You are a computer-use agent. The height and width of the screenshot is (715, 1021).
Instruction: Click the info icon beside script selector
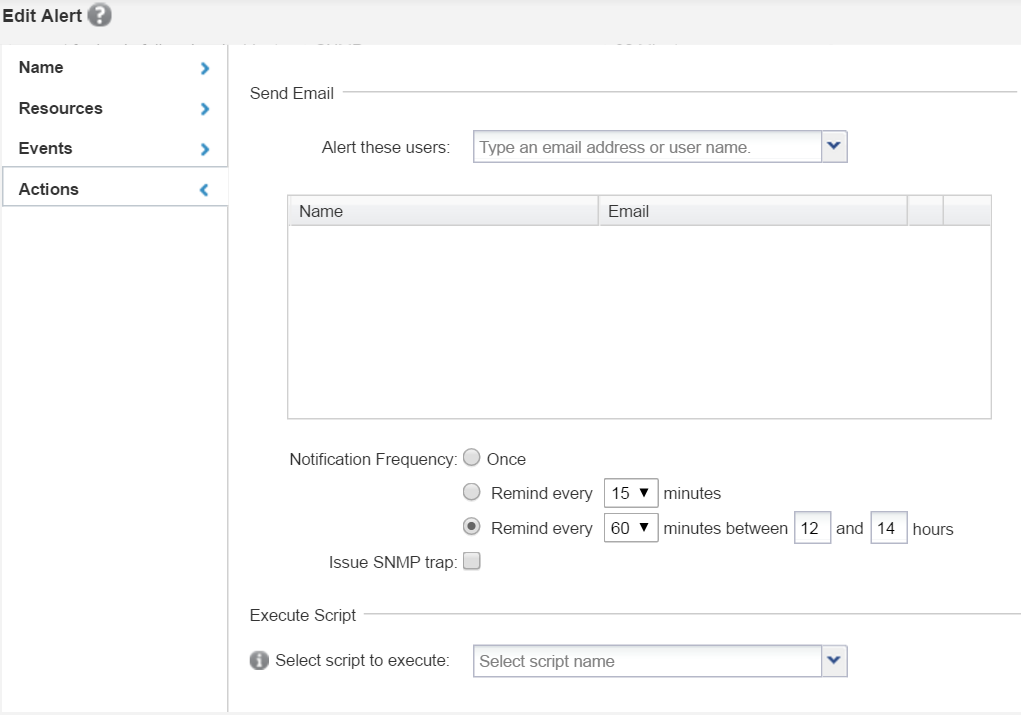[x=260, y=661]
